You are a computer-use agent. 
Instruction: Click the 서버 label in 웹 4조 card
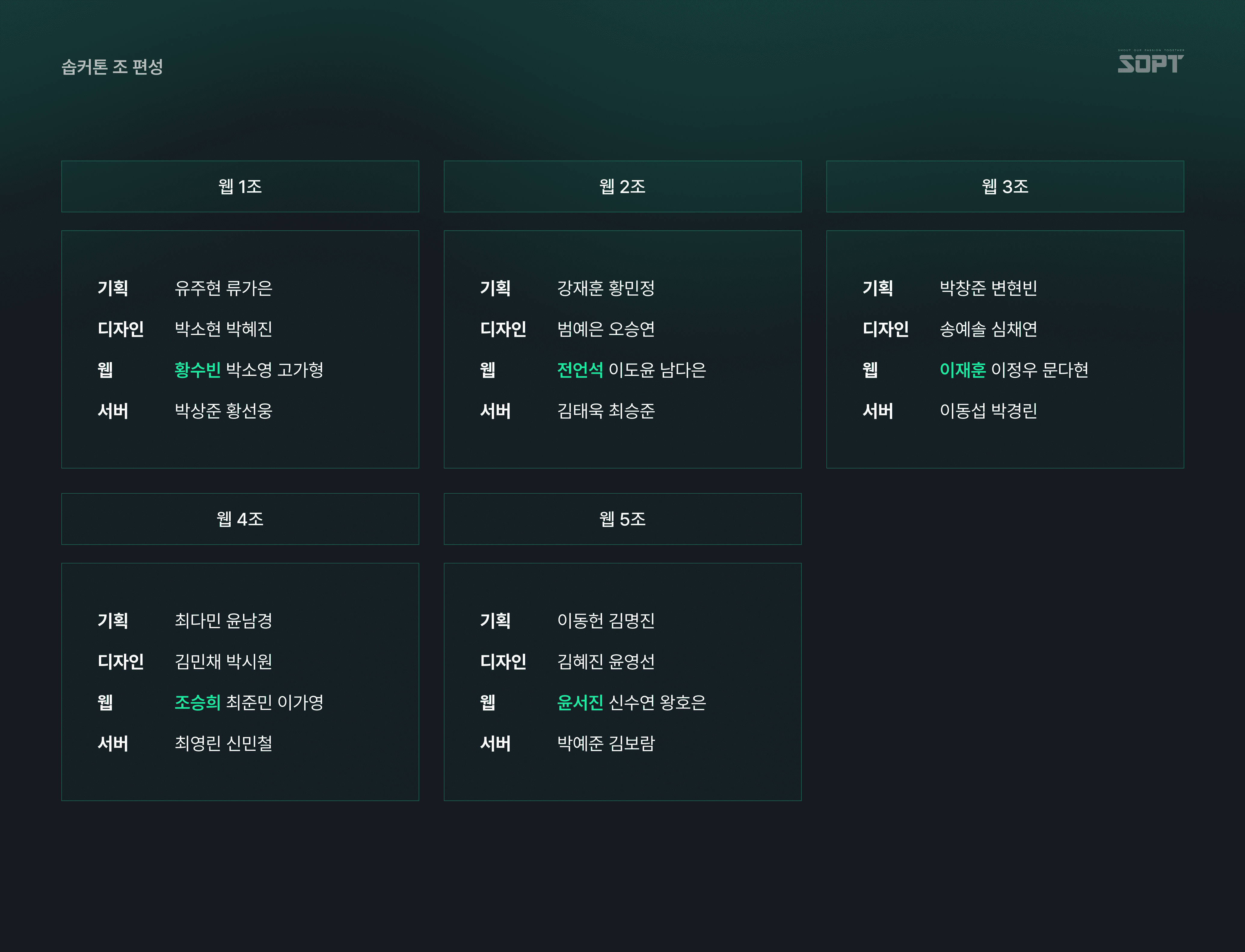(113, 743)
